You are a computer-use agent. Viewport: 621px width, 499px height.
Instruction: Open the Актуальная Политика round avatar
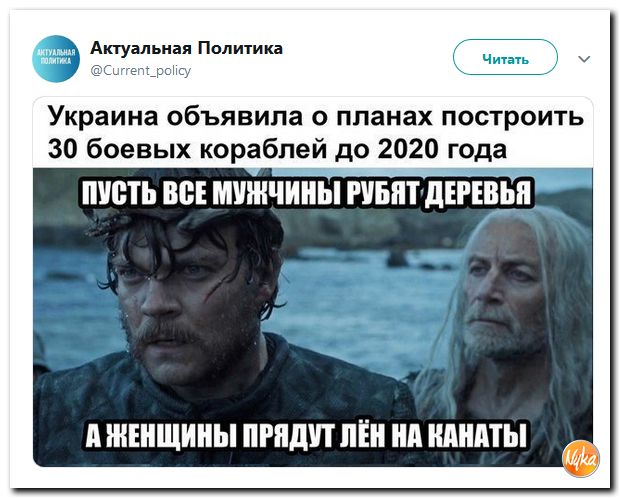pyautogui.click(x=55, y=59)
